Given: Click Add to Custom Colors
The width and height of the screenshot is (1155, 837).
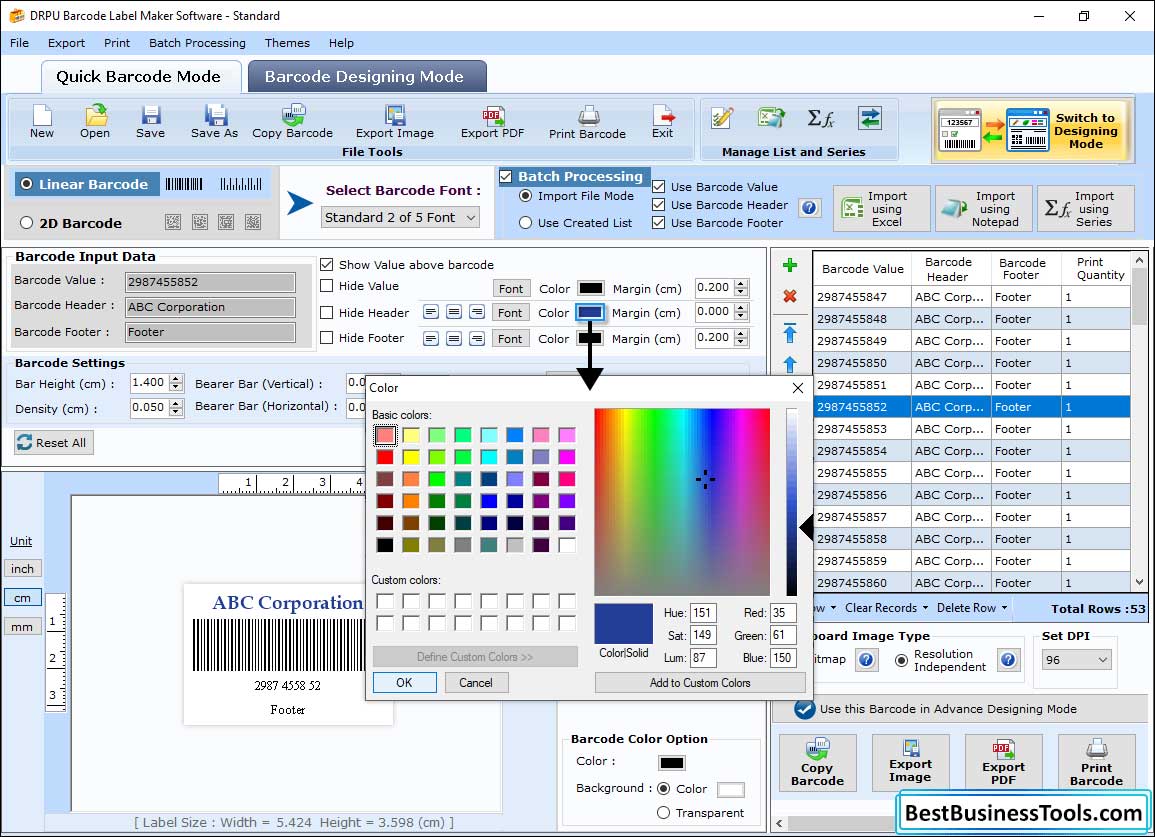Looking at the screenshot, I should [x=700, y=683].
